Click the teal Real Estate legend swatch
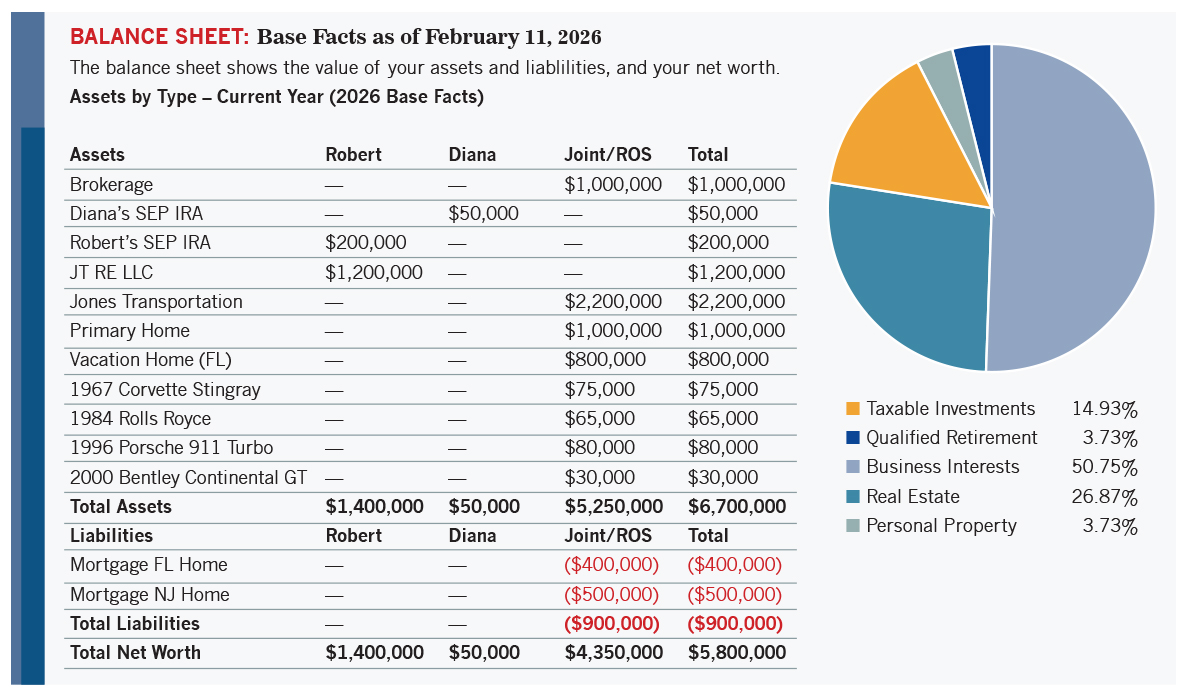 click(853, 496)
